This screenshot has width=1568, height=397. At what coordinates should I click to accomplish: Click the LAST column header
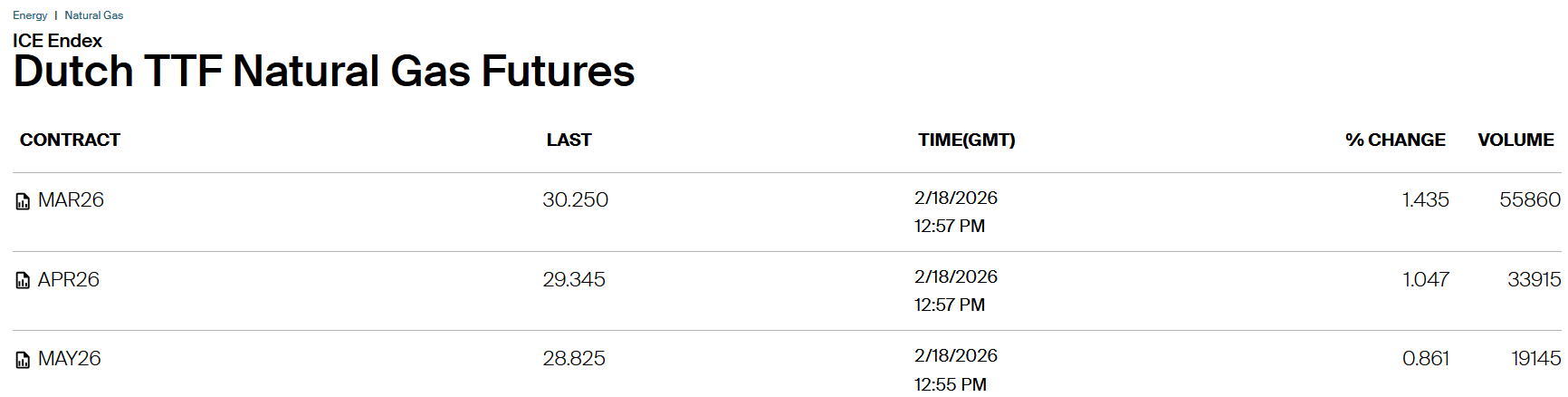tap(569, 140)
